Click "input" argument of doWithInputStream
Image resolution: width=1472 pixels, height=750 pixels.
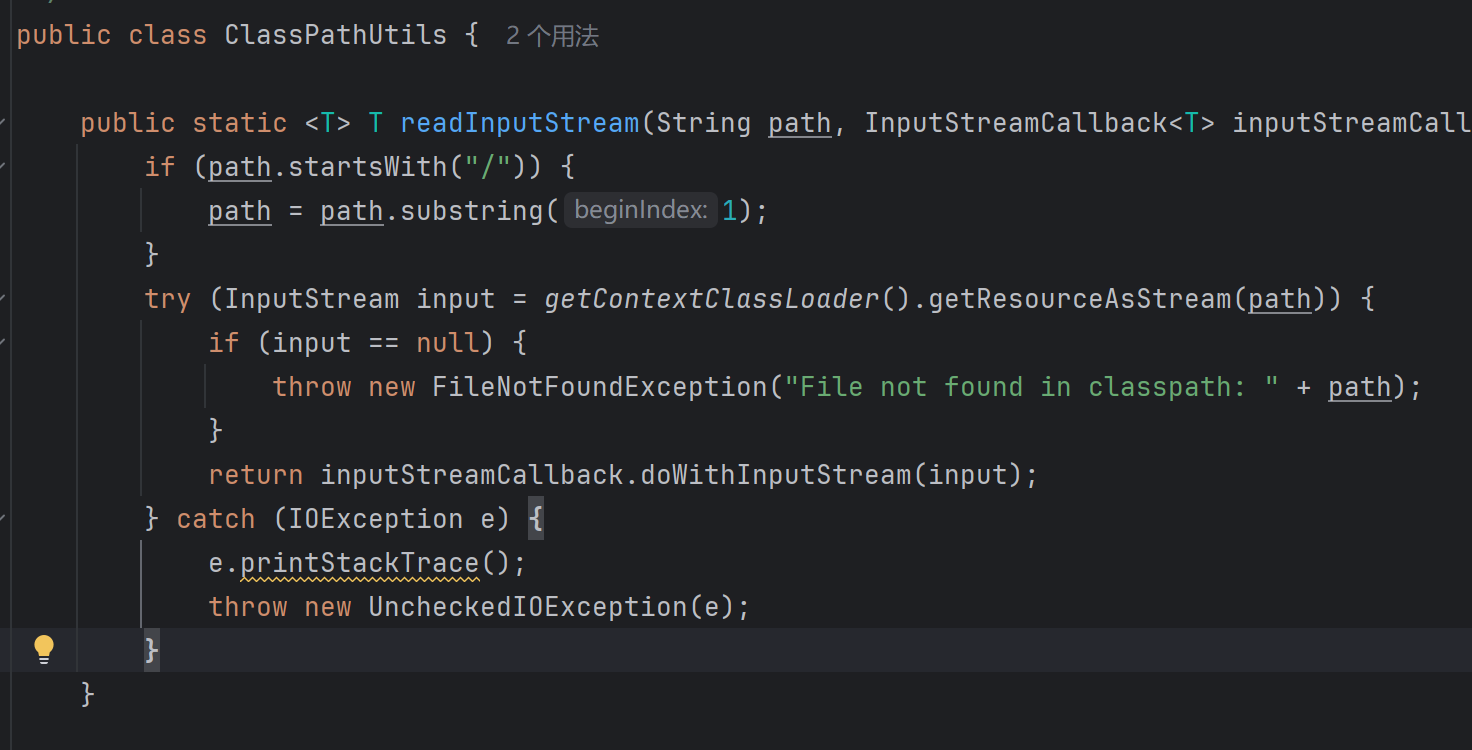click(967, 475)
